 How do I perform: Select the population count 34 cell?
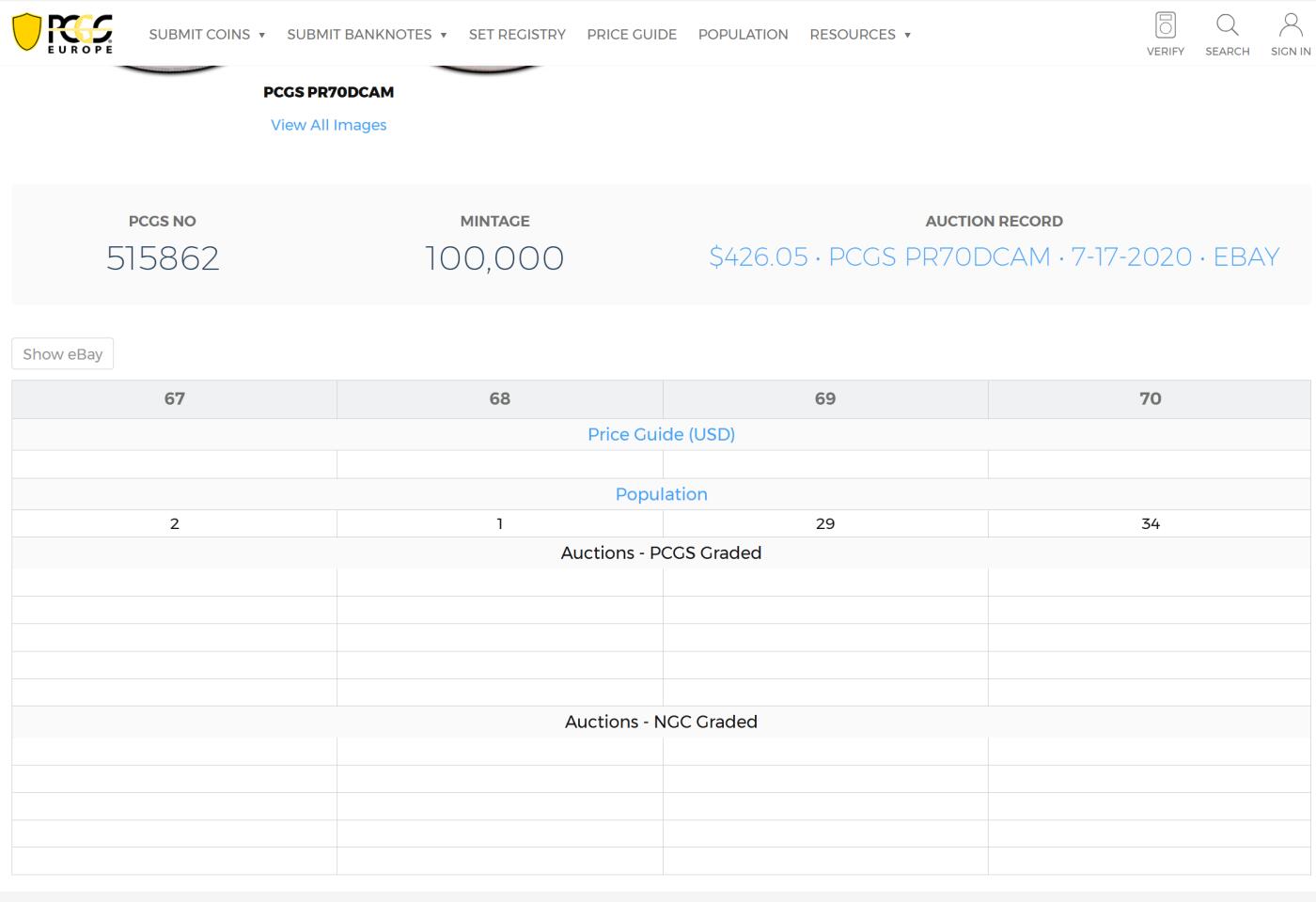click(x=1150, y=524)
